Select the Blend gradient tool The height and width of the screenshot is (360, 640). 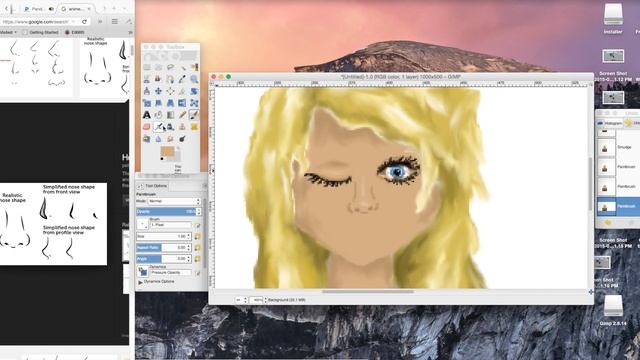click(171, 115)
